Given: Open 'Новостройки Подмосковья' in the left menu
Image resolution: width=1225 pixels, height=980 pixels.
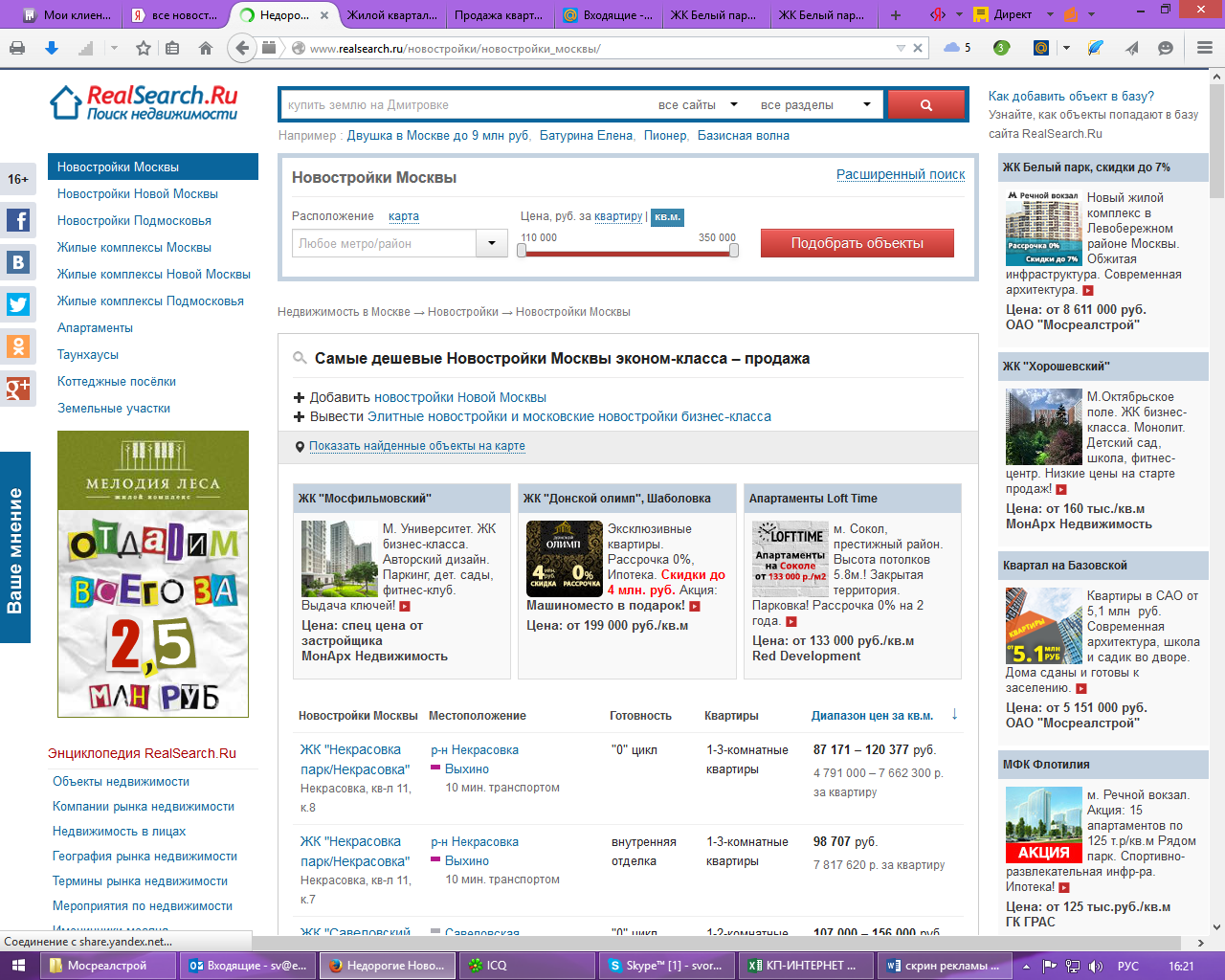Looking at the screenshot, I should (x=134, y=220).
